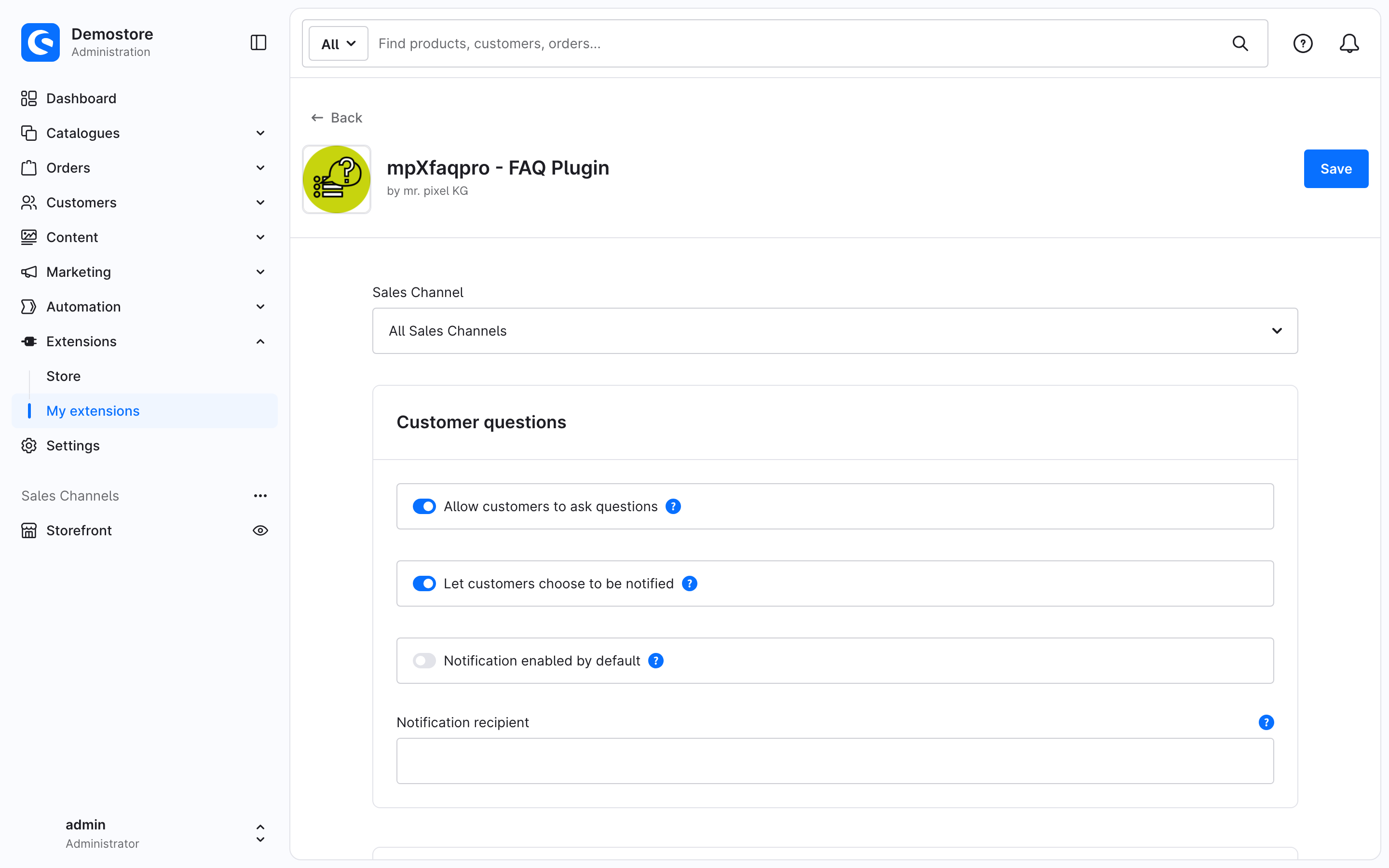1389x868 pixels.
Task: Click the Shopware Demostore logo
Action: pos(40,42)
